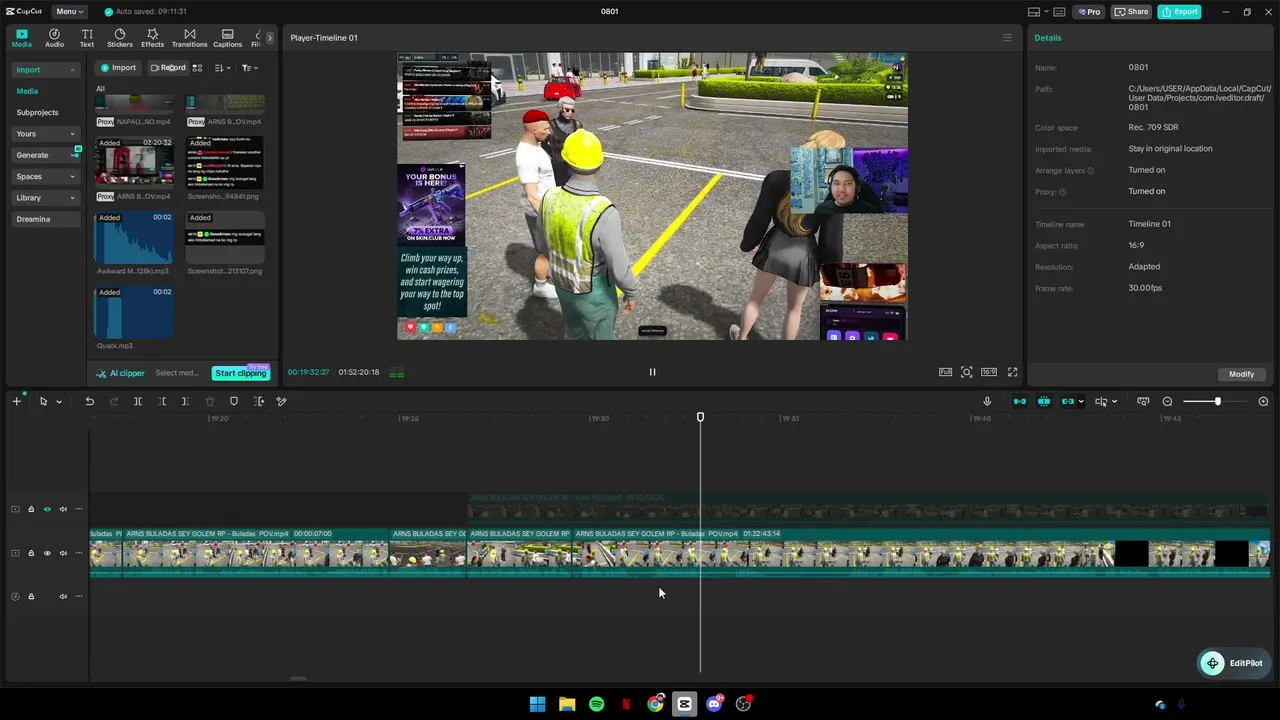The height and width of the screenshot is (720, 1280).
Task: Click the freeze frame insert tool
Action: point(259,401)
